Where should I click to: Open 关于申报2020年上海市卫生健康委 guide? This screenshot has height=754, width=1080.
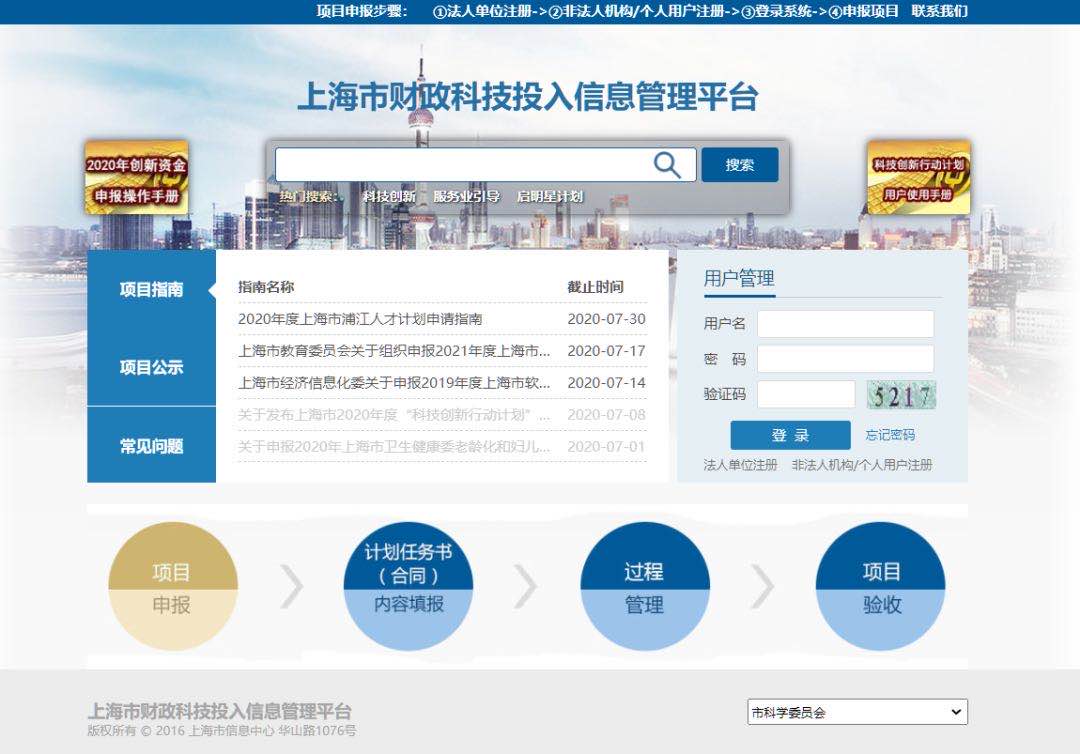[x=394, y=446]
